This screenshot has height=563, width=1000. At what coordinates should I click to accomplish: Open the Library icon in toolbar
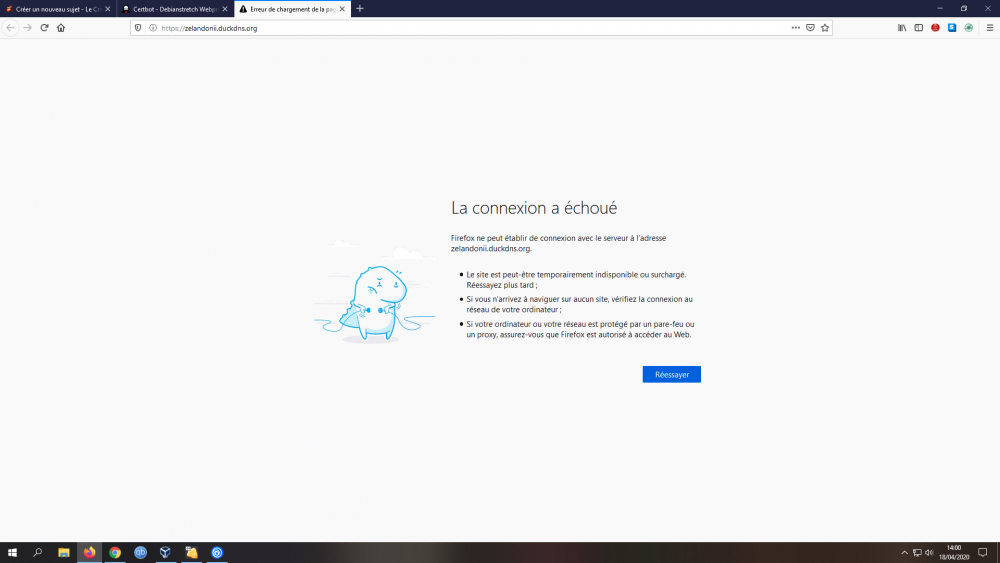click(x=902, y=28)
